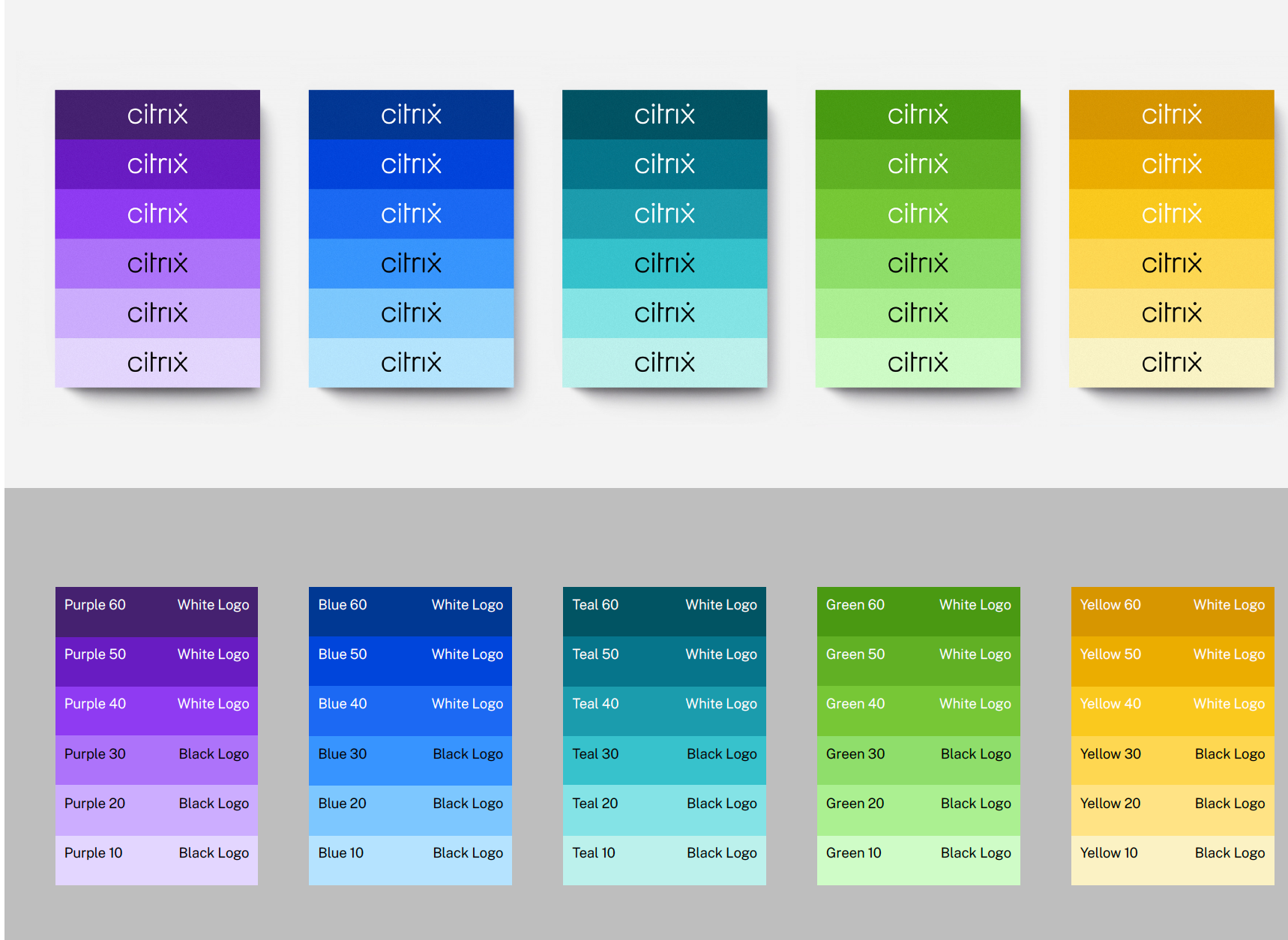Screen dimensions: 1288x940
Task: Select the lightest purple band with a white logo
Action: 157,214
